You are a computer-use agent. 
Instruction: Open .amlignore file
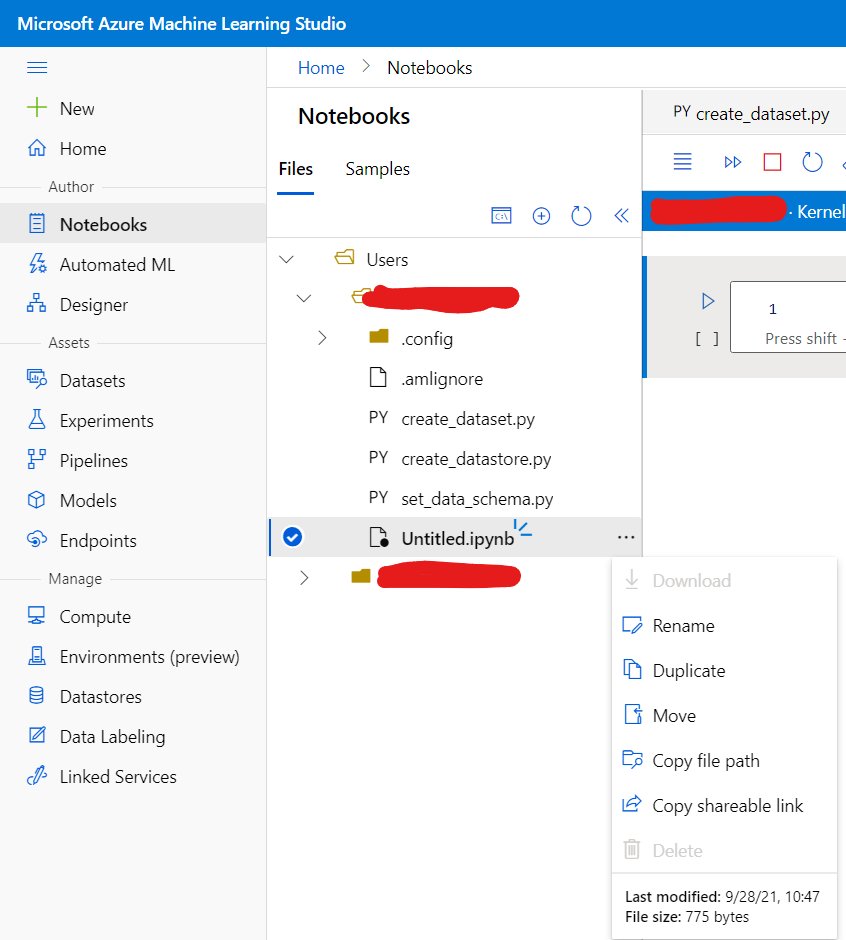[442, 379]
